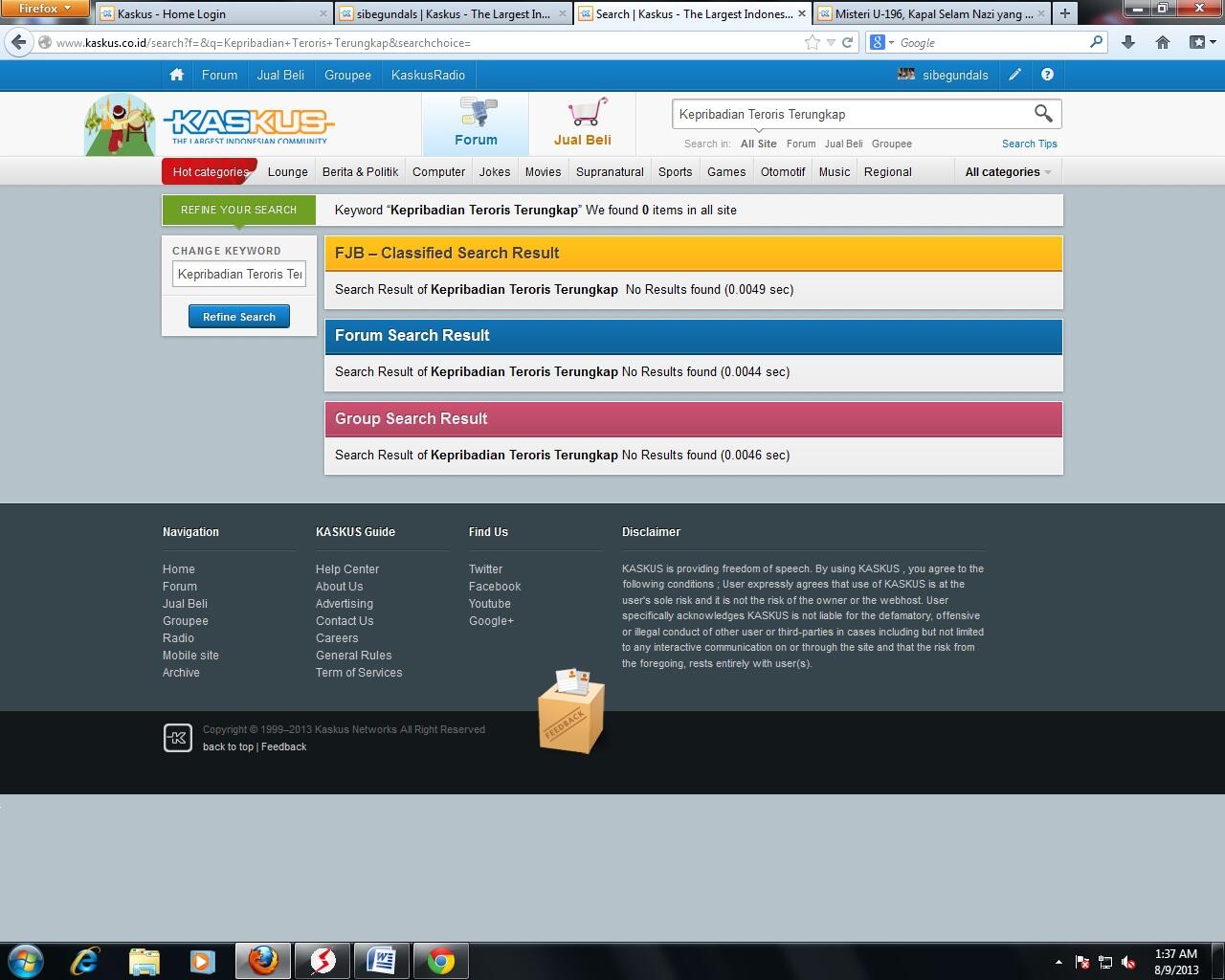Filter search to Groupee only

tap(892, 144)
